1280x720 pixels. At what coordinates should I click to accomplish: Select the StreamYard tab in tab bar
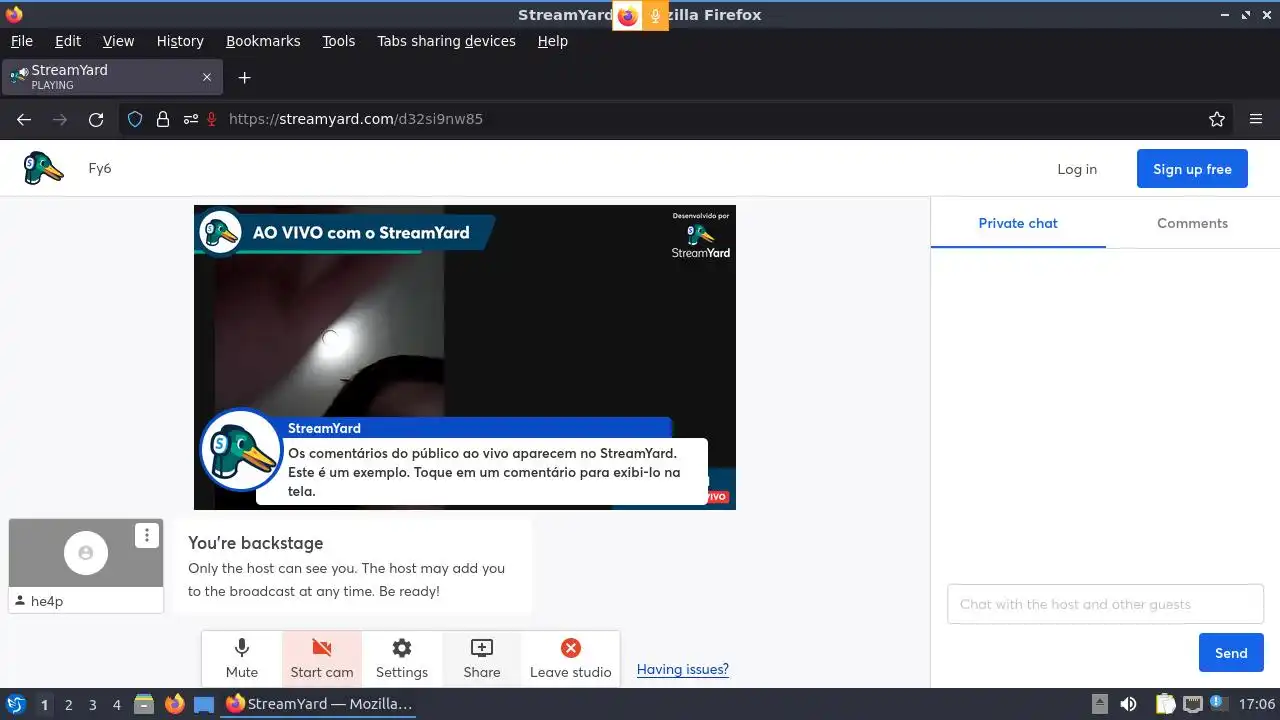coord(110,77)
